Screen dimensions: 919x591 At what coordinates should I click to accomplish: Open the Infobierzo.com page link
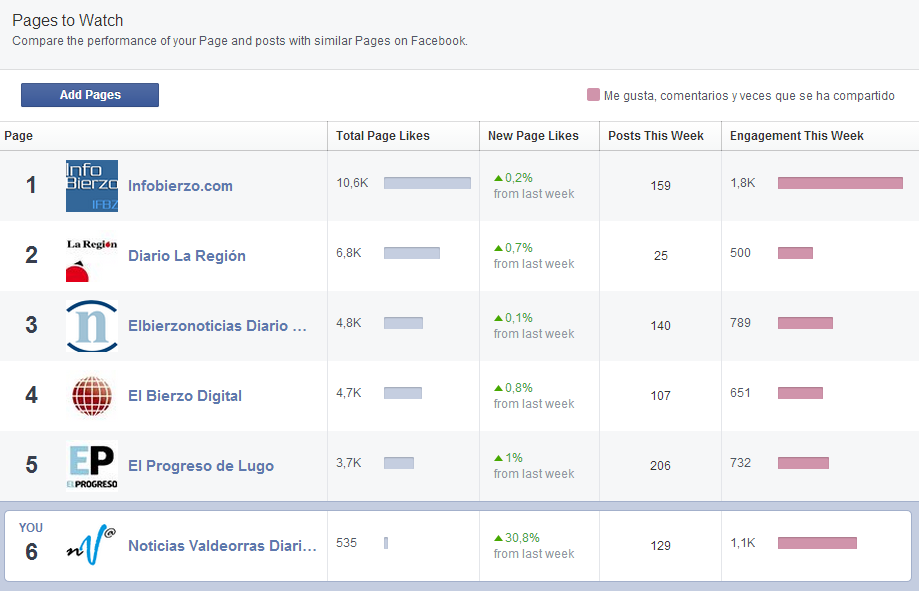click(180, 186)
